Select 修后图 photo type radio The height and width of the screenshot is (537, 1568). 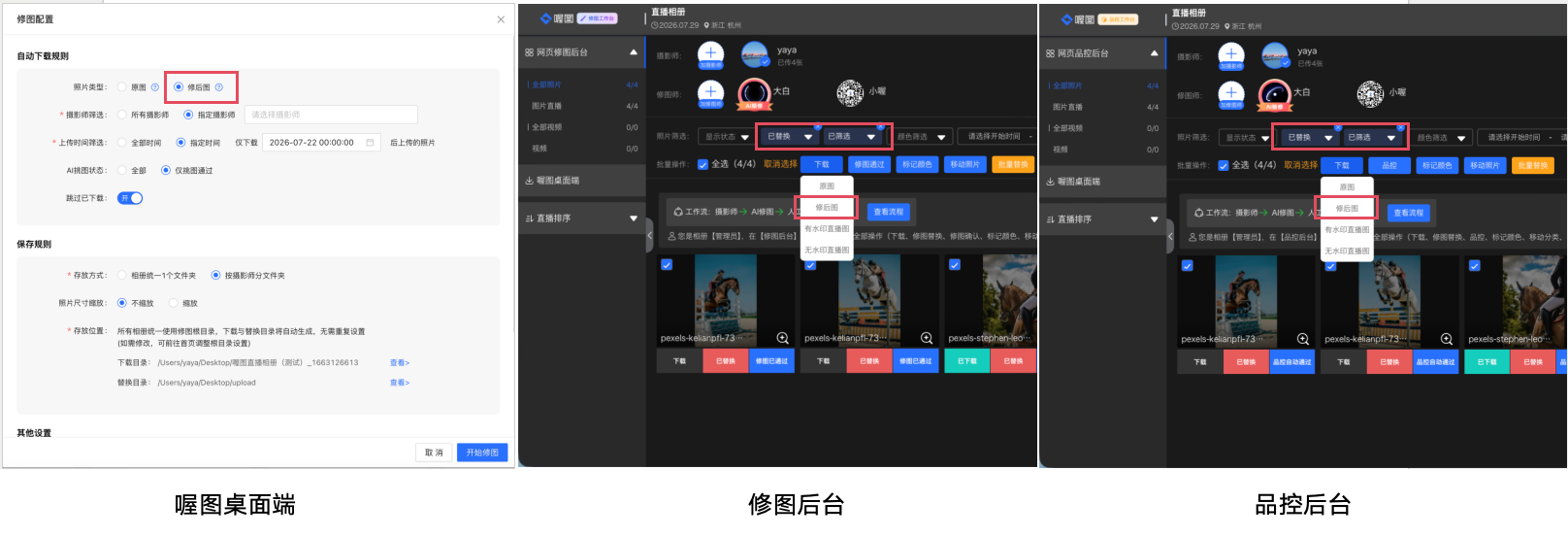tap(179, 87)
